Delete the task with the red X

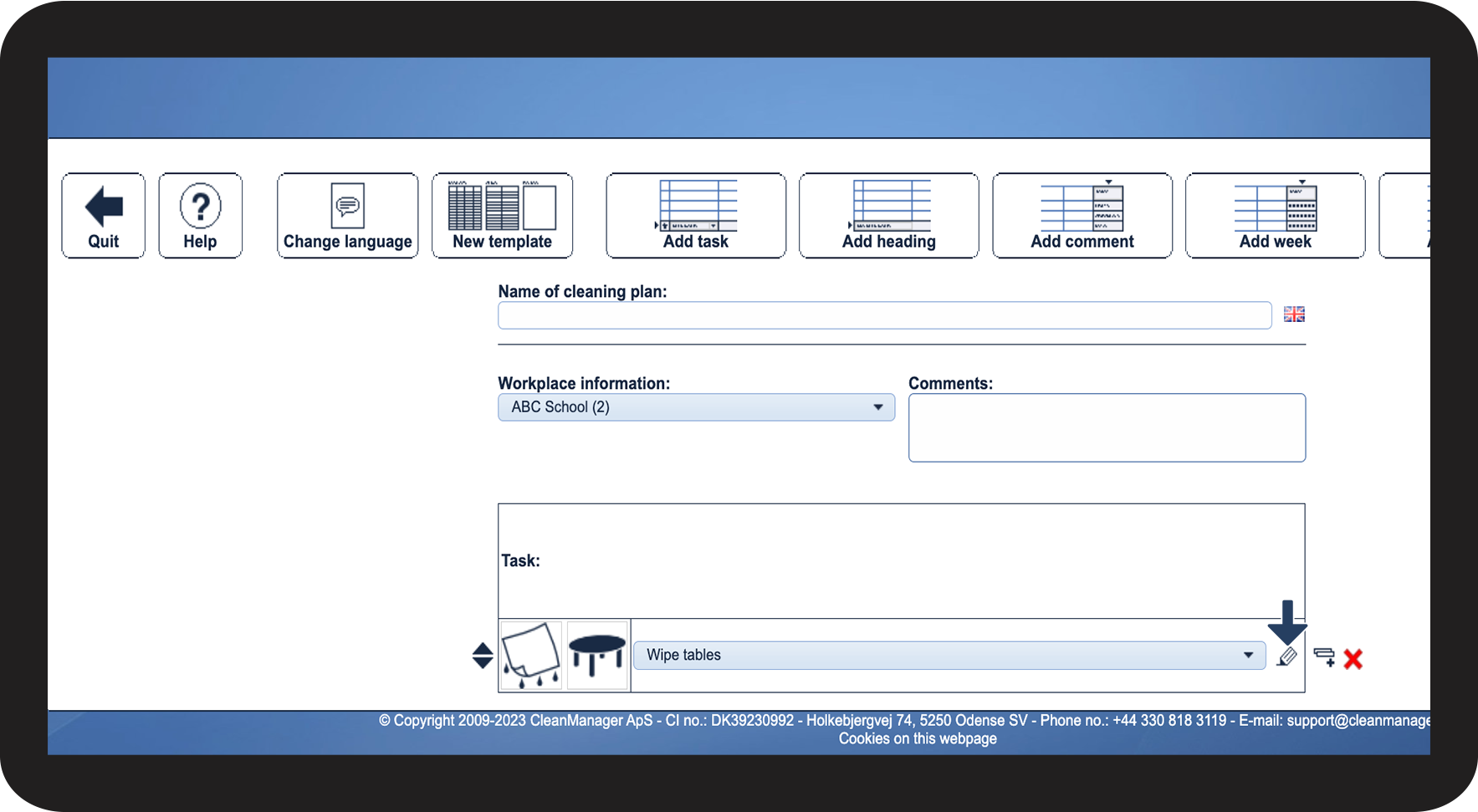[x=1353, y=659]
